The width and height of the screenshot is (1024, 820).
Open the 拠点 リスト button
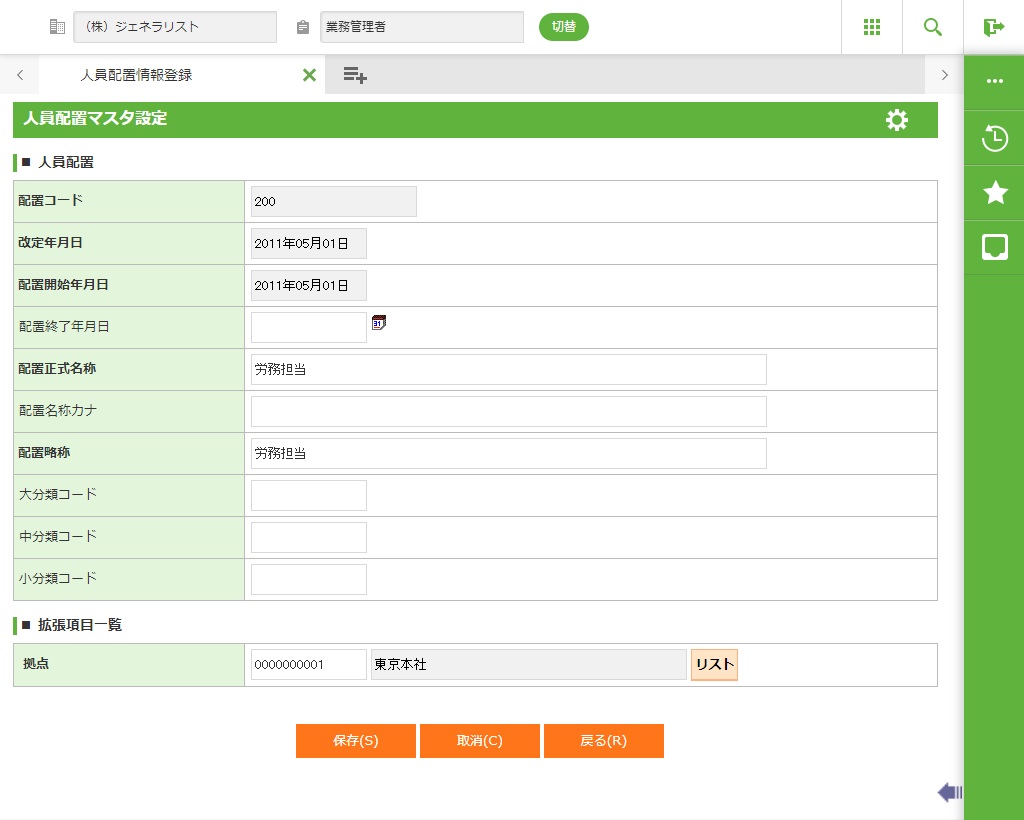714,665
